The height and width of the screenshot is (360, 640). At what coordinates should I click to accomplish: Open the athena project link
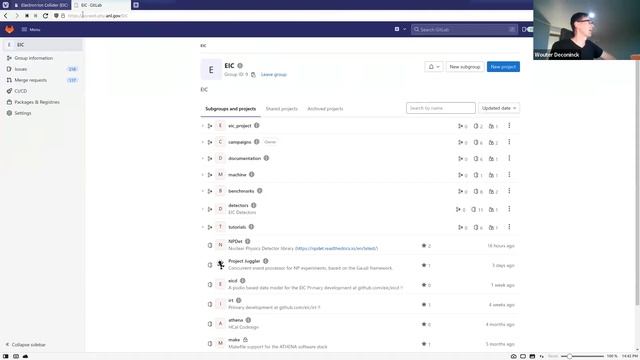pyautogui.click(x=236, y=320)
